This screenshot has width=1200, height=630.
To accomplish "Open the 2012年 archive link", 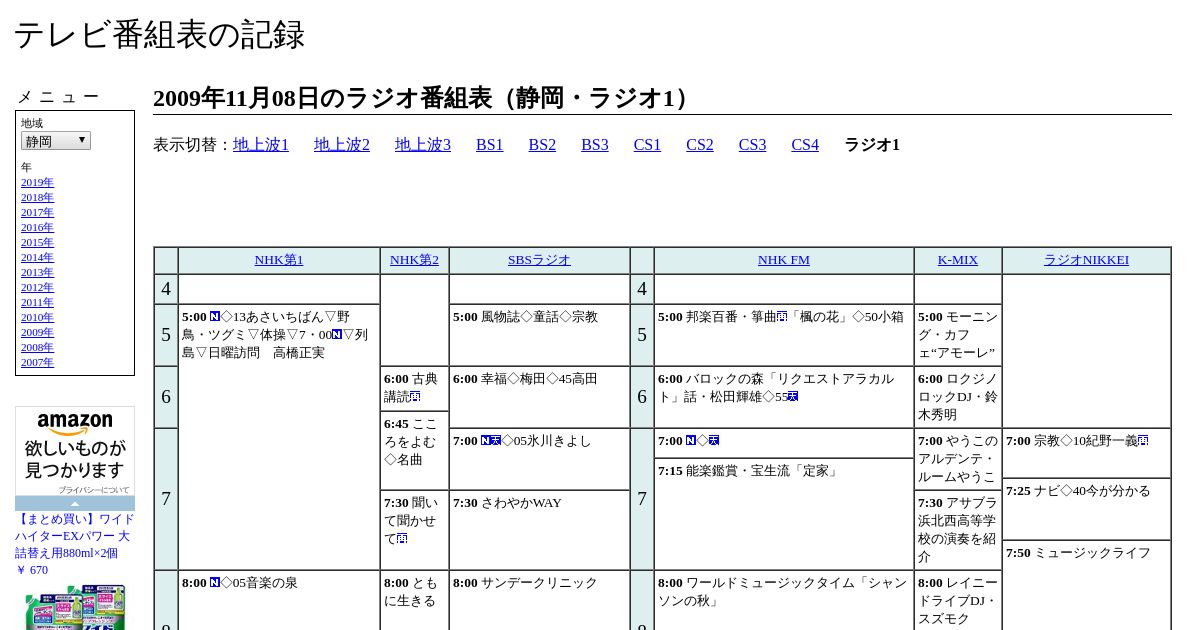I will coord(37,287).
